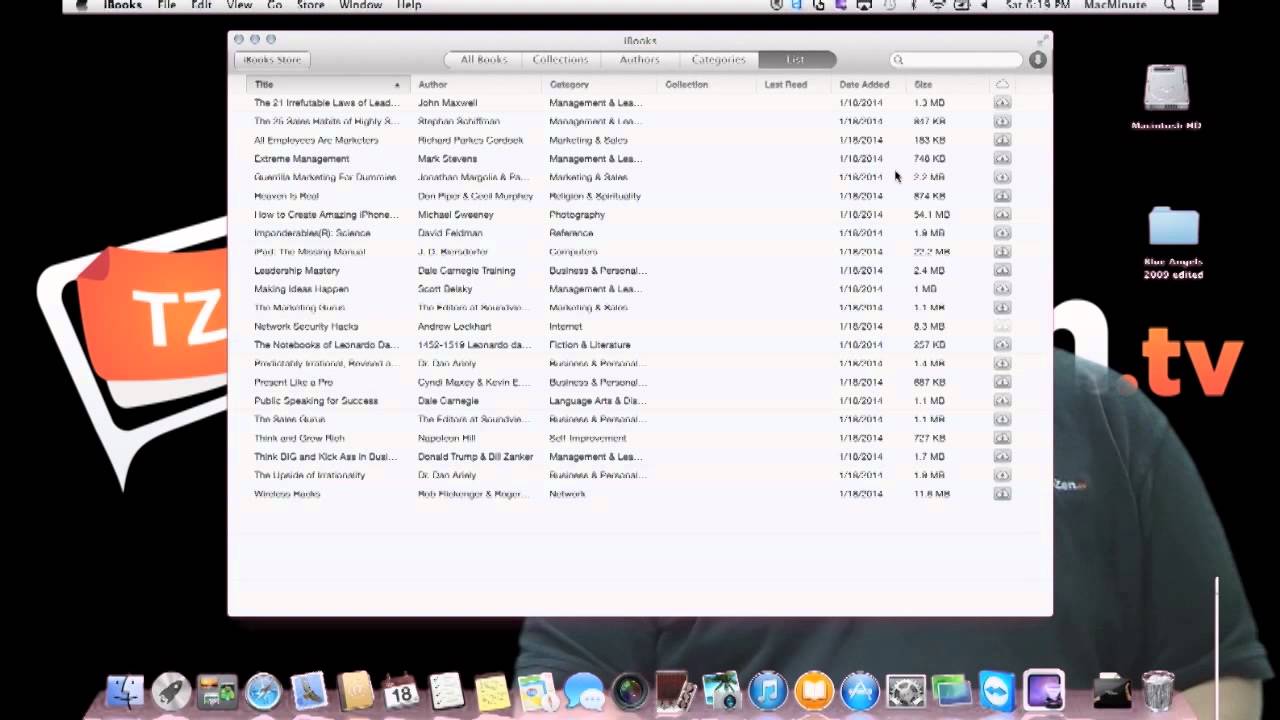
Task: Click the iCloud status column header icon
Action: point(1002,84)
